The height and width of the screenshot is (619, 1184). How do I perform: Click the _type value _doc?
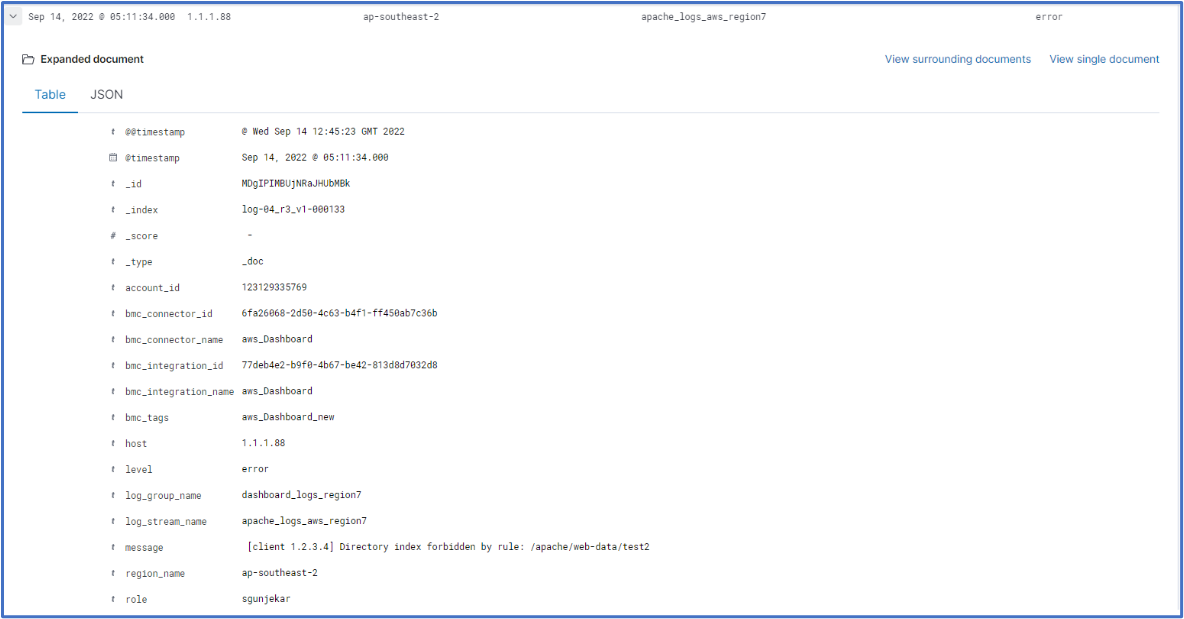coord(252,261)
